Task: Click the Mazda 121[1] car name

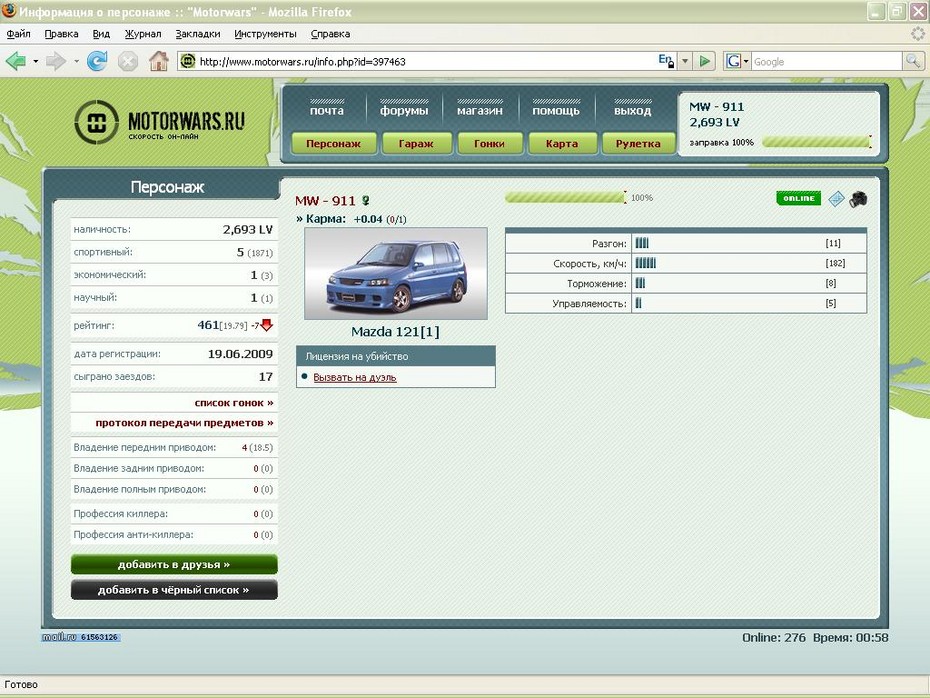Action: pyautogui.click(x=395, y=332)
